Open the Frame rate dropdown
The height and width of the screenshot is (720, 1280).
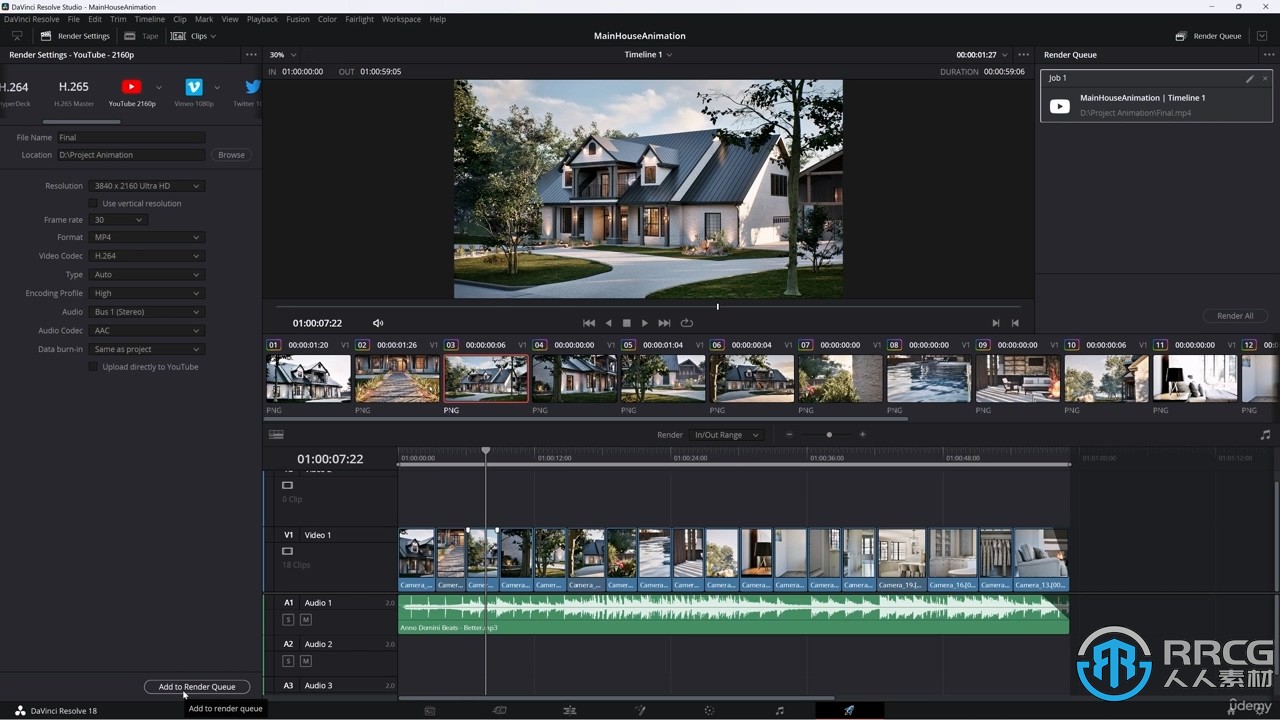pos(118,220)
